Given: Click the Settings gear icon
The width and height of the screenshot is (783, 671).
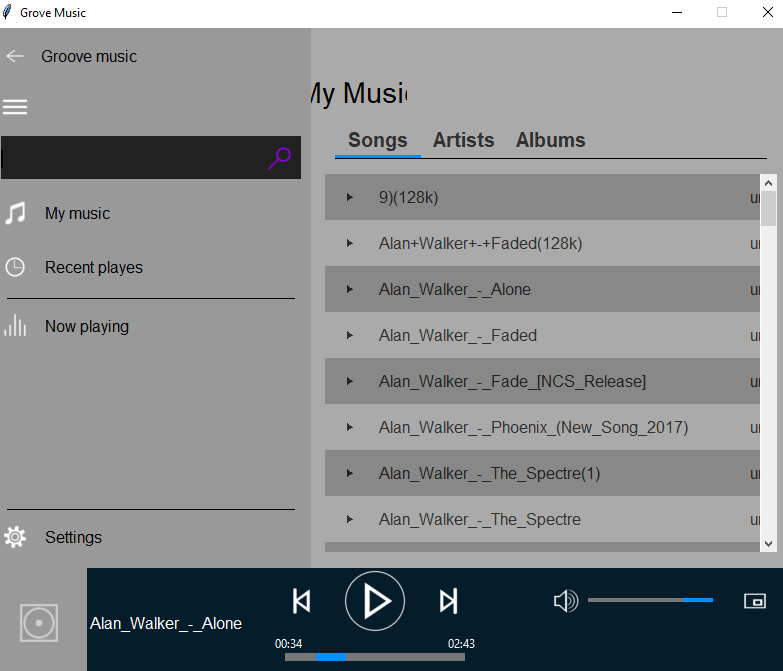Looking at the screenshot, I should click(x=15, y=537).
